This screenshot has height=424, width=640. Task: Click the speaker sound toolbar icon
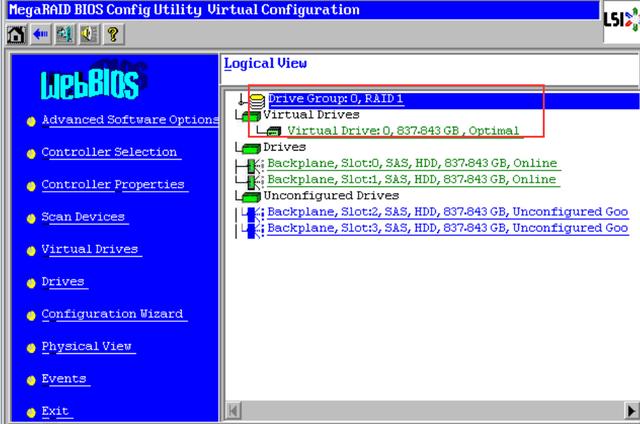(89, 34)
